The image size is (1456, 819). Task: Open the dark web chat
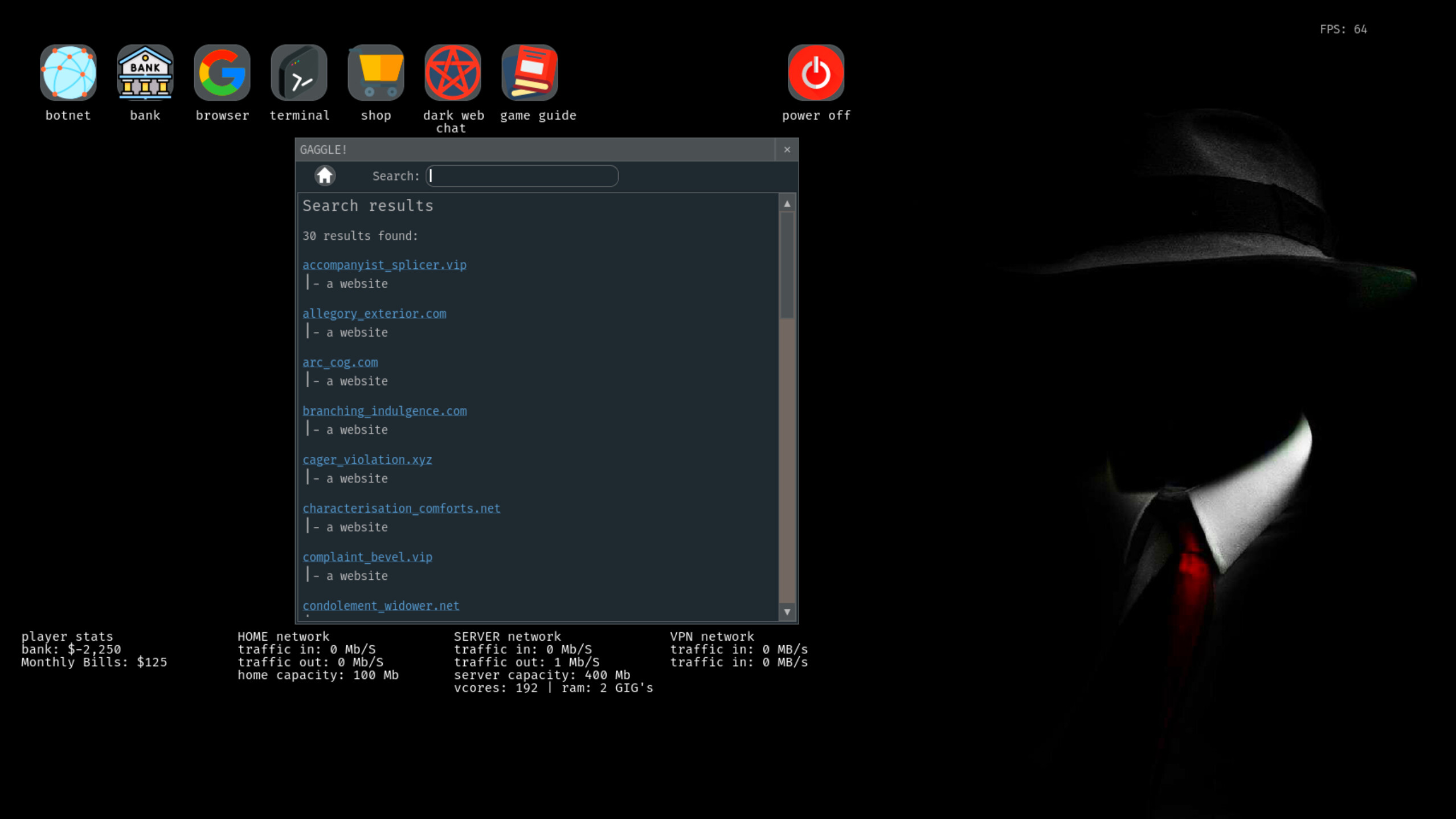click(x=452, y=72)
